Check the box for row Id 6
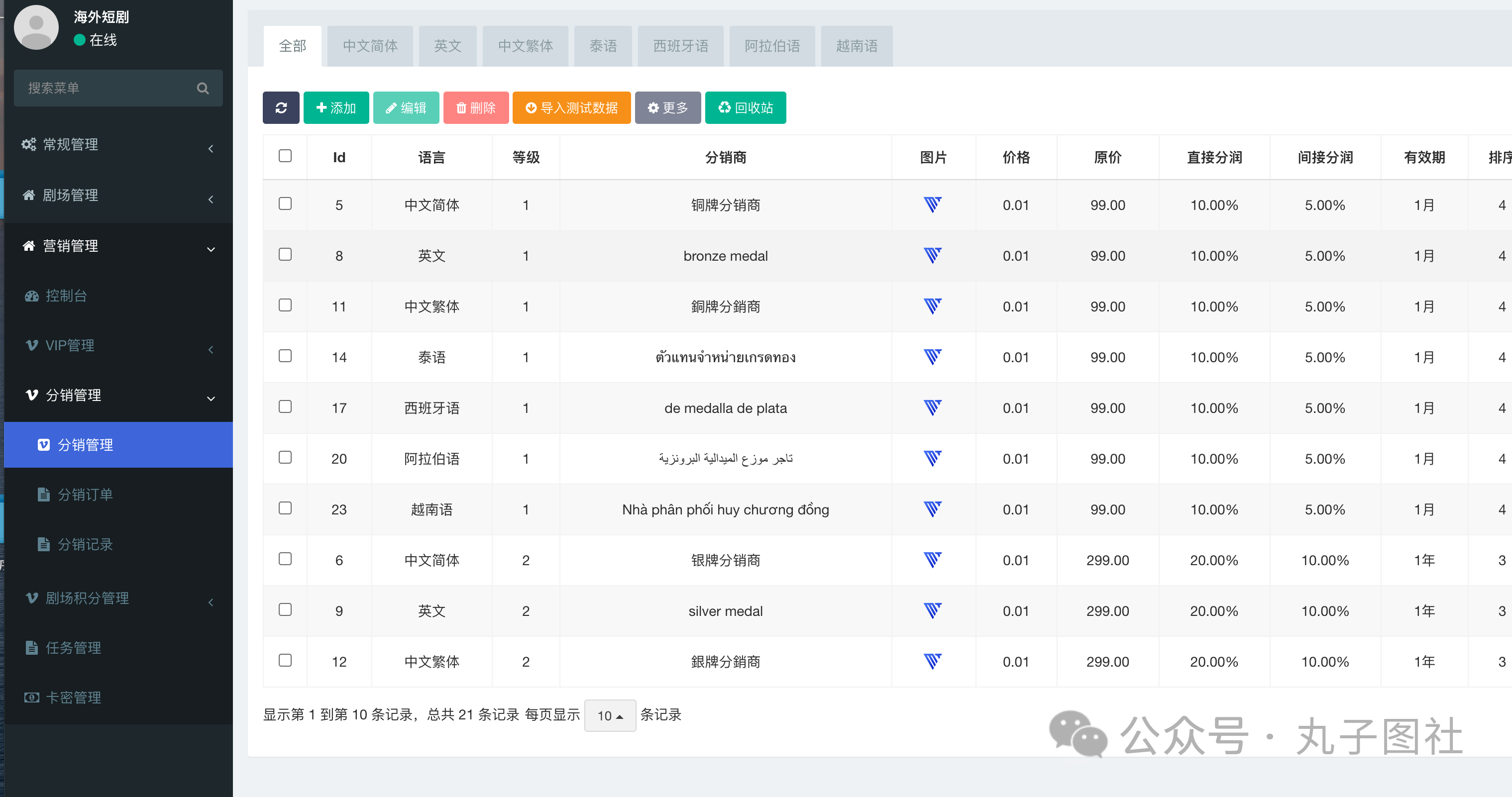 pos(285,559)
